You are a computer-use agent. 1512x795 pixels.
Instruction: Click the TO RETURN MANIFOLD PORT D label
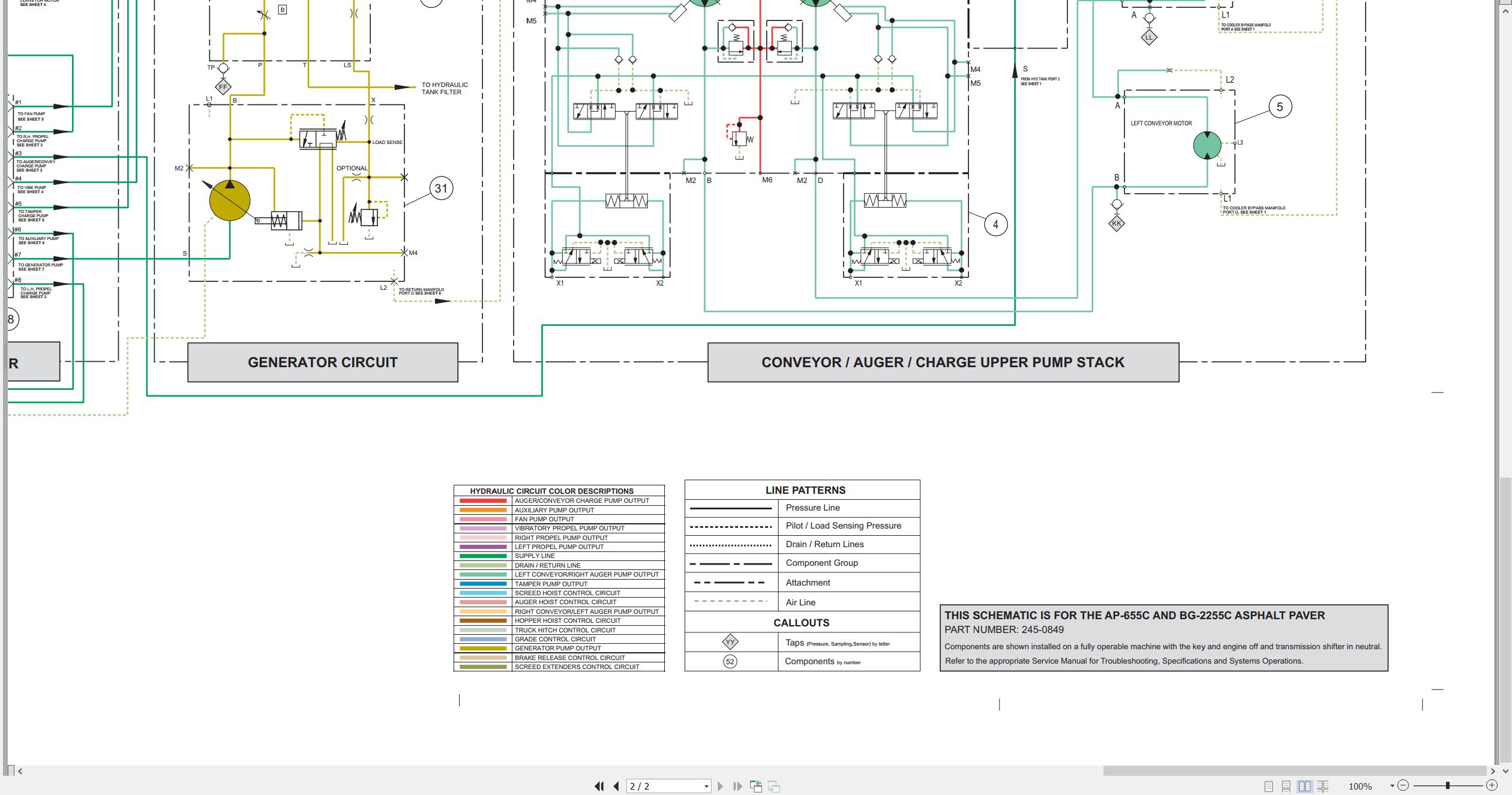tap(422, 292)
